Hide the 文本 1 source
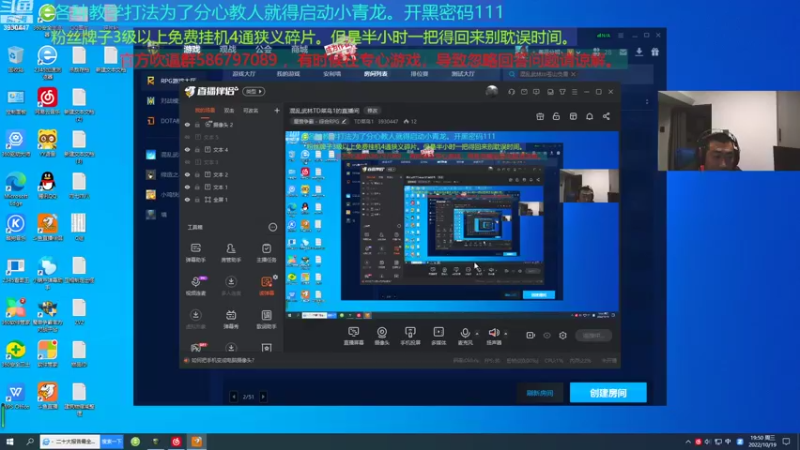This screenshot has height=450, width=800. click(x=187, y=187)
